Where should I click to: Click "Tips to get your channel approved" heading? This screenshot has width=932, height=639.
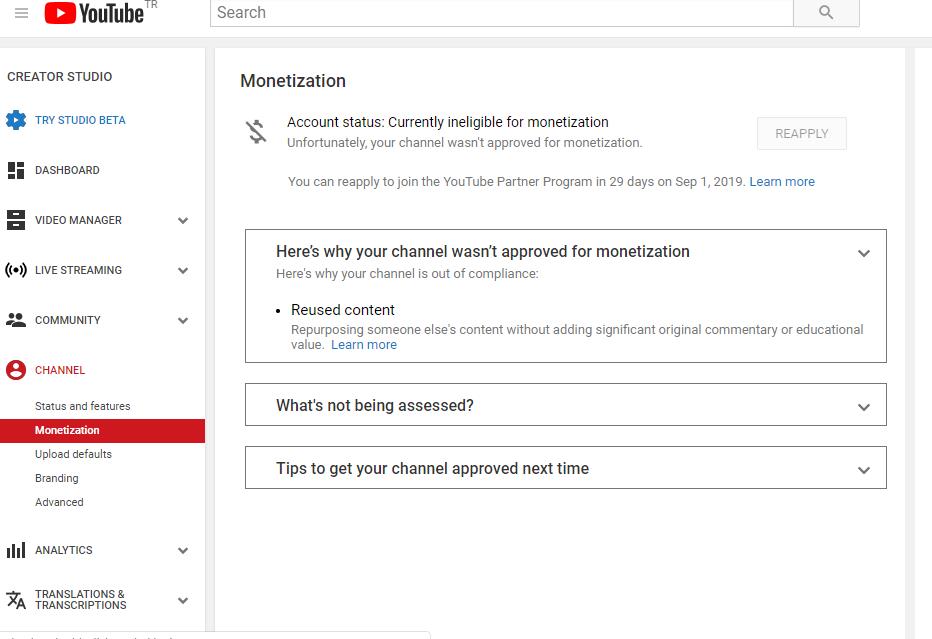pos(432,468)
